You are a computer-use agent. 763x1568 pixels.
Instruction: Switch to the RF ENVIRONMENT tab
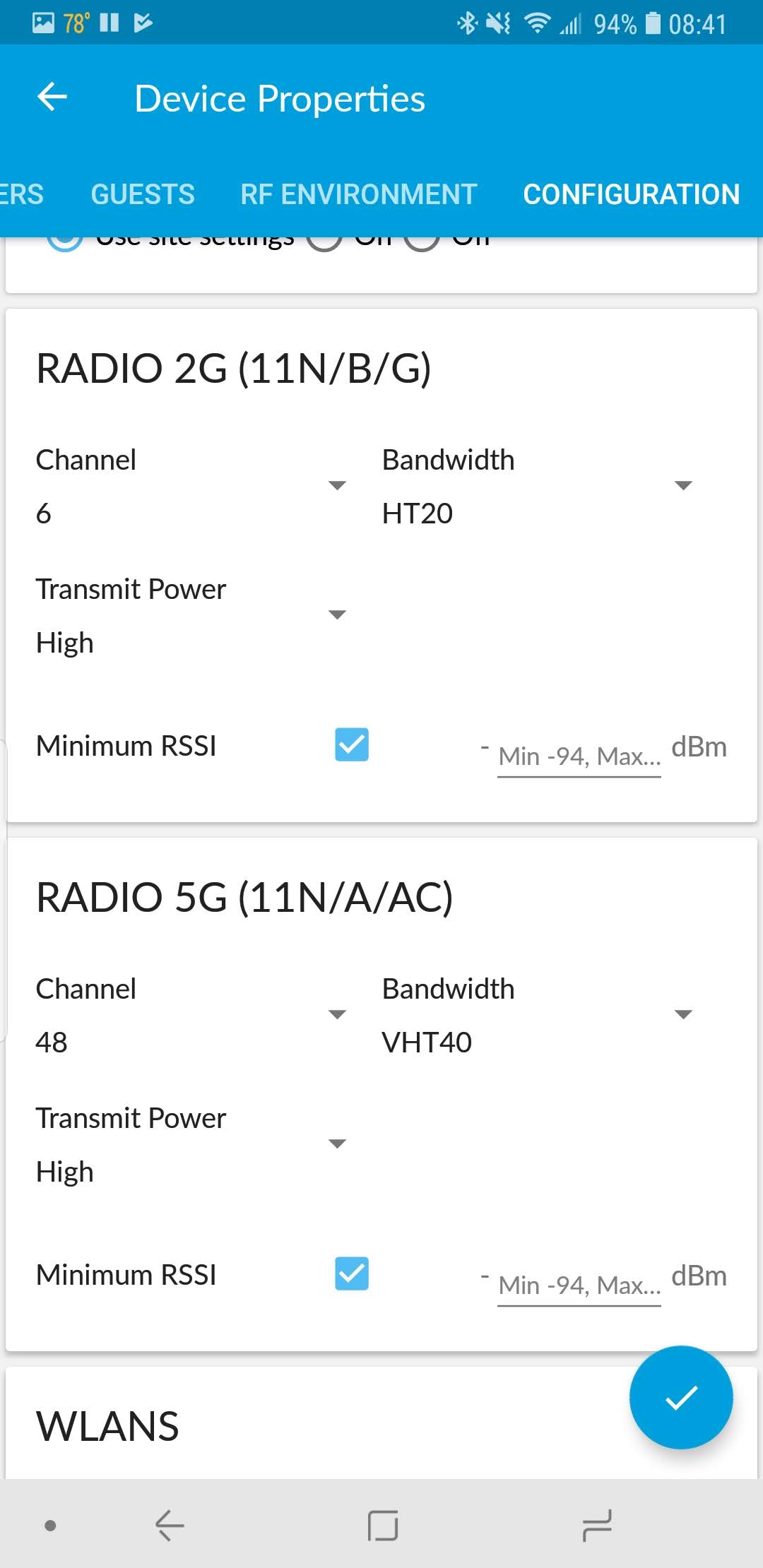tap(358, 194)
